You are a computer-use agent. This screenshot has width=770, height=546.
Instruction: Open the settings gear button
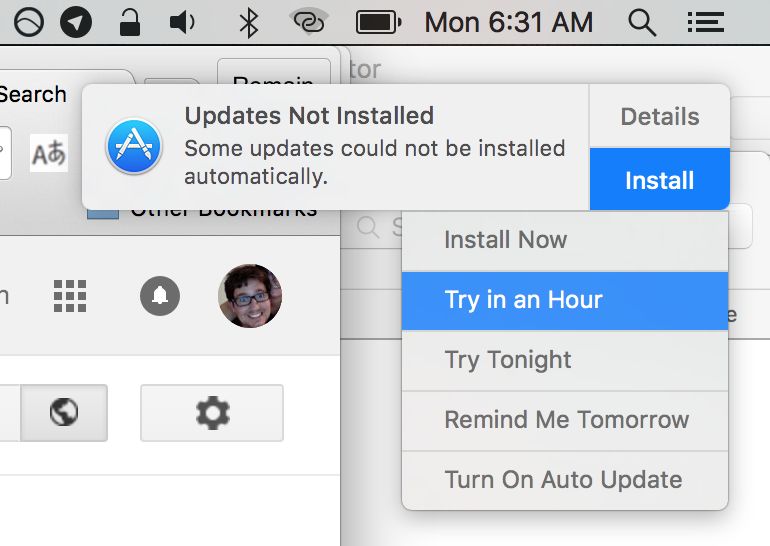point(211,412)
